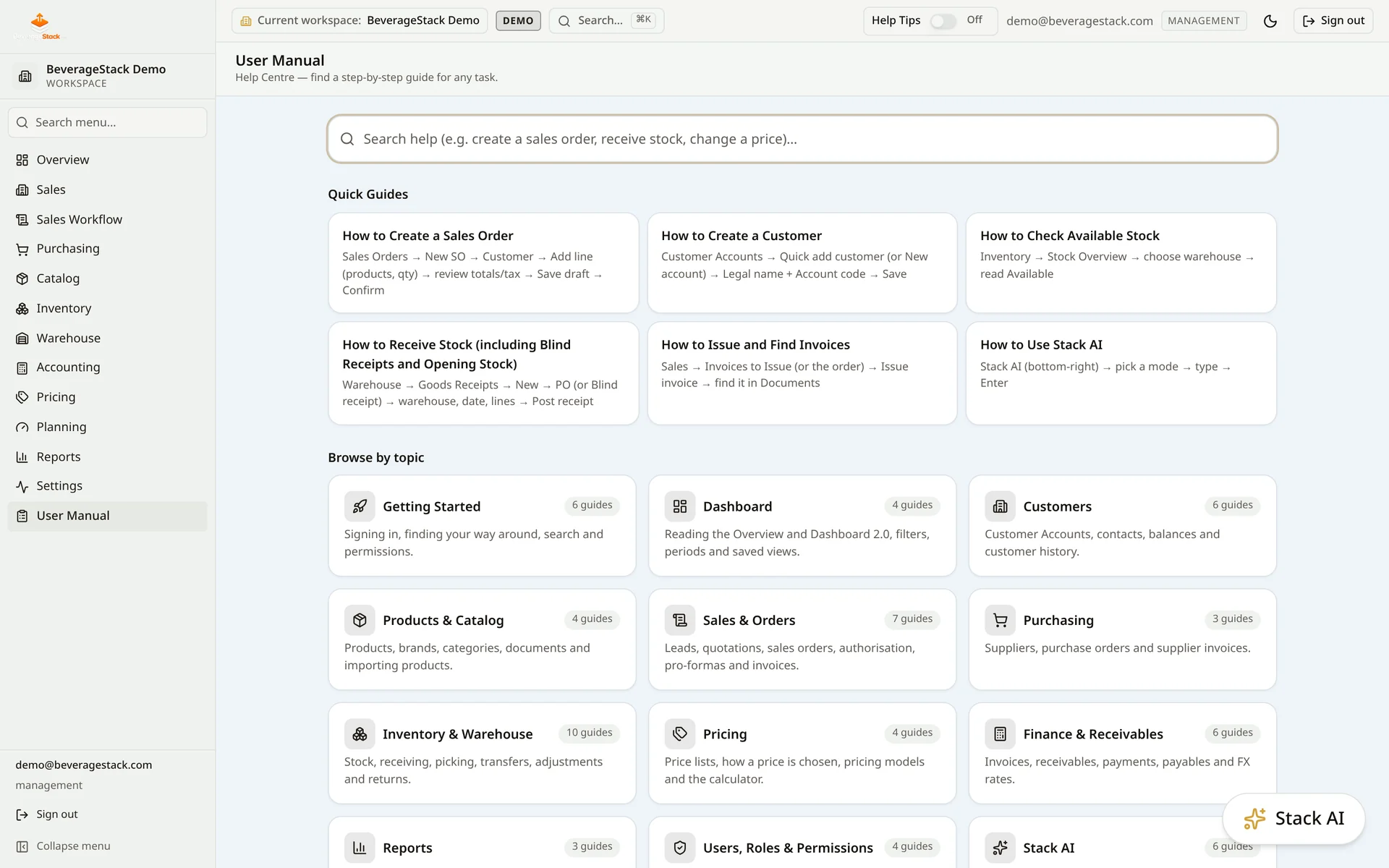
Task: Open the Stack AI topic sparkle icon
Action: tap(1000, 848)
